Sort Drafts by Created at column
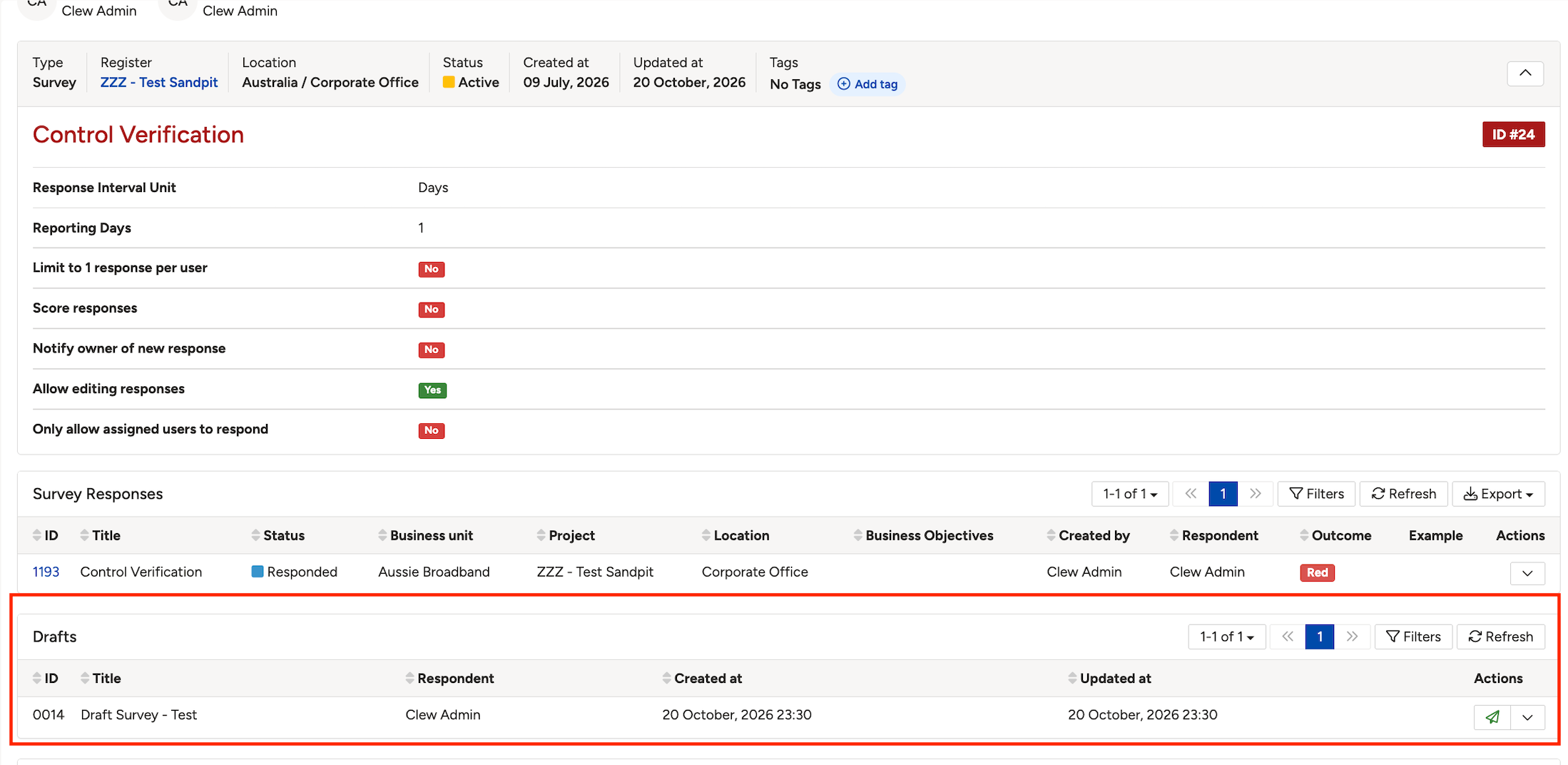Screen dimensions: 1568x765 coord(702,678)
